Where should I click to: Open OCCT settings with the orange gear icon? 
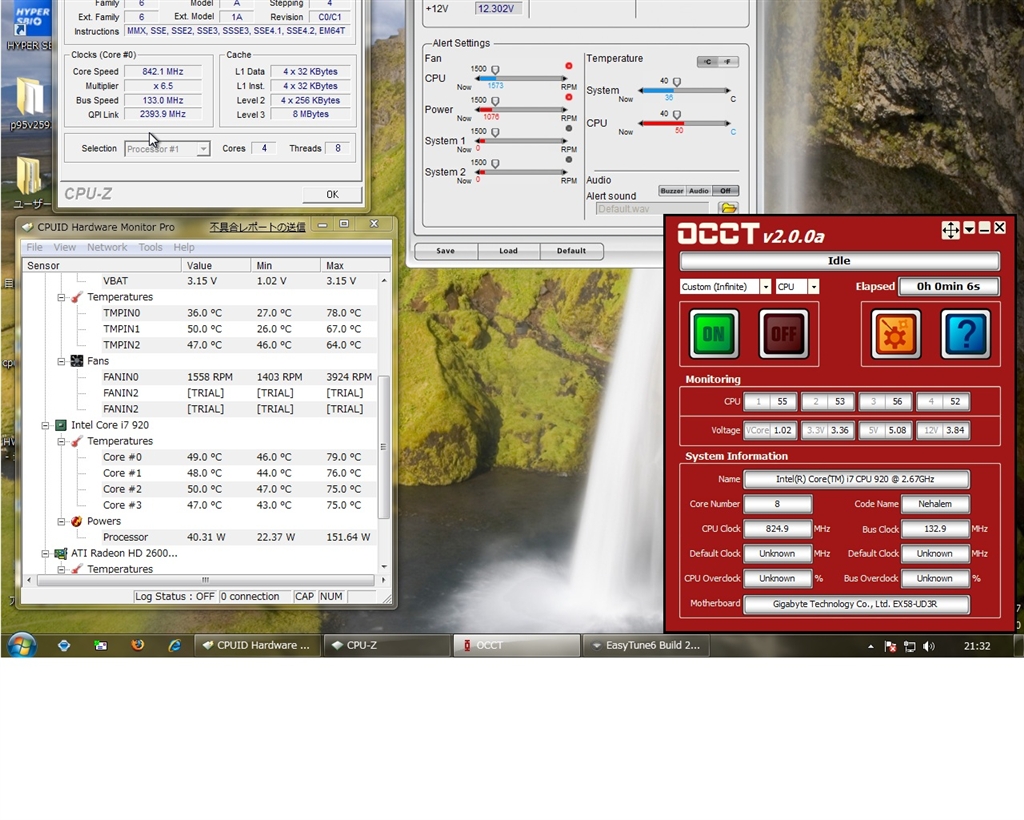coord(895,334)
